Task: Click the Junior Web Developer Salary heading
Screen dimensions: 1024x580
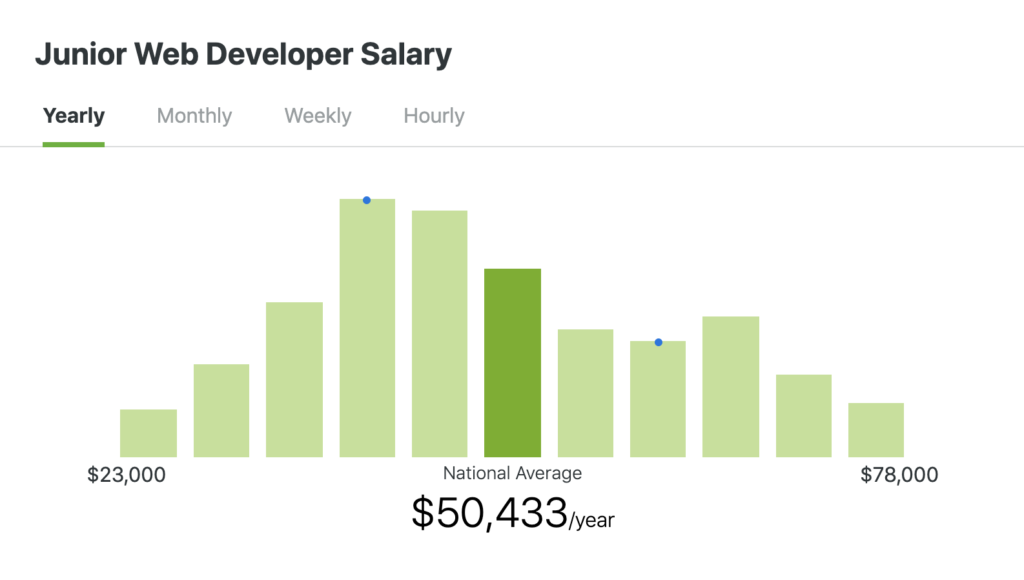Action: pyautogui.click(x=243, y=55)
